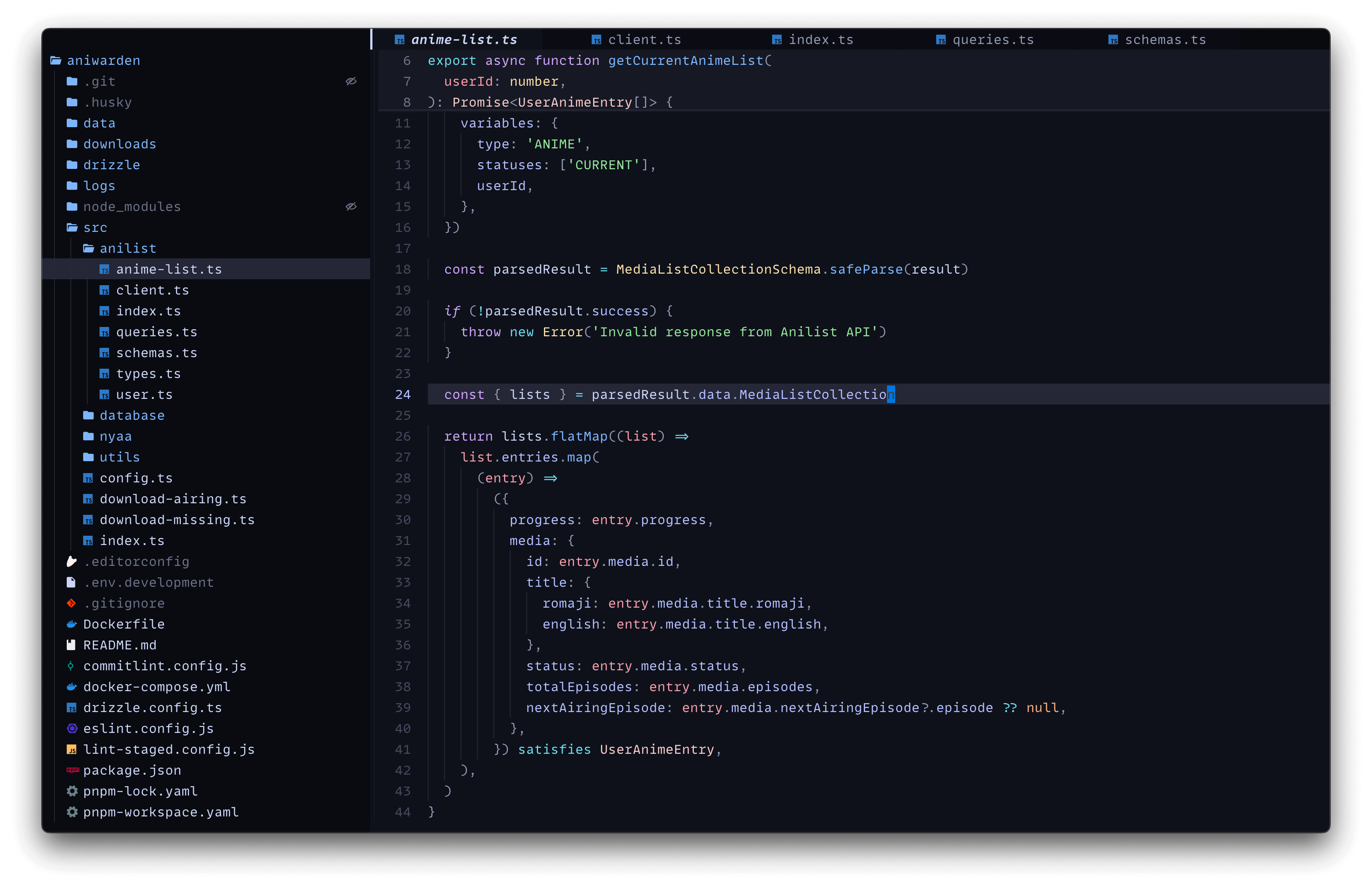Click the book icon beside README.md

point(72,645)
